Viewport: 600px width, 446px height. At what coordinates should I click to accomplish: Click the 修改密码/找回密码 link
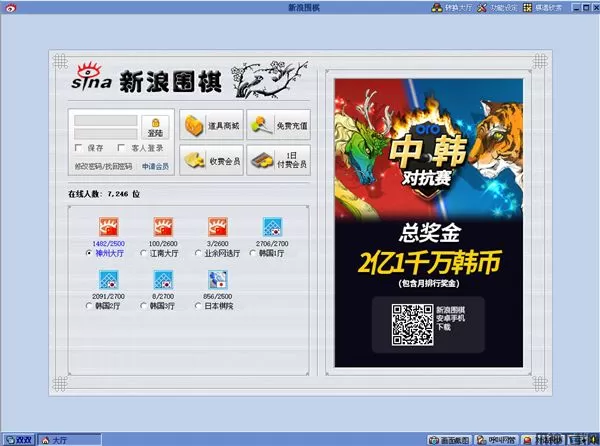[x=103, y=166]
